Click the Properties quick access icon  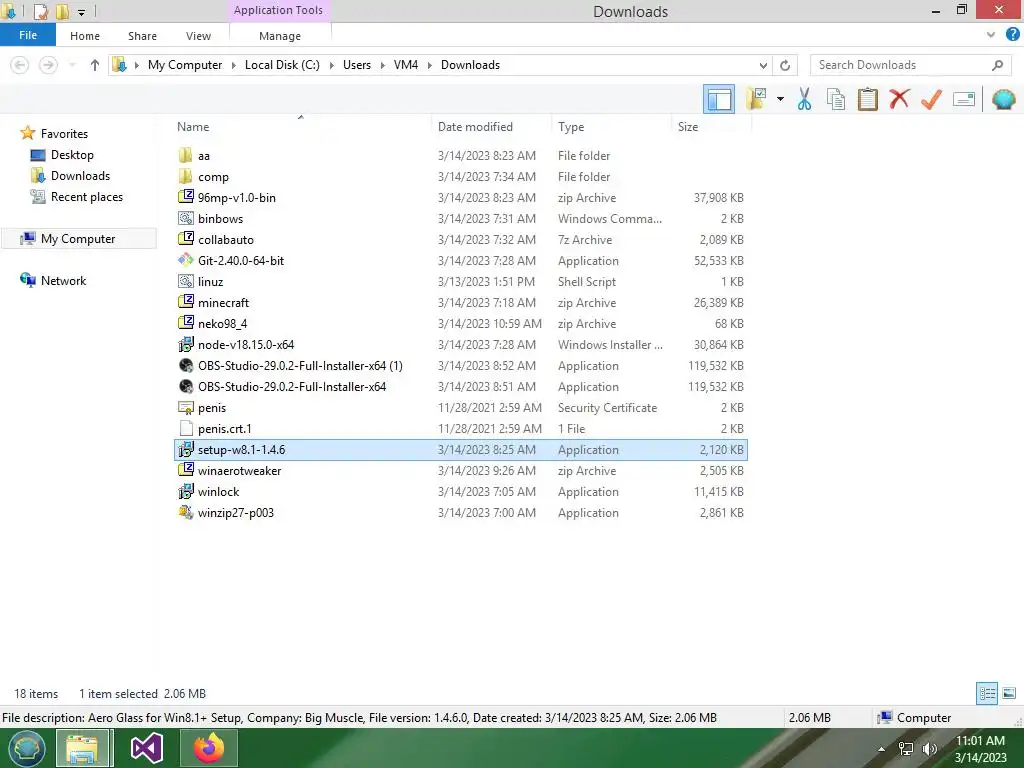[40, 11]
